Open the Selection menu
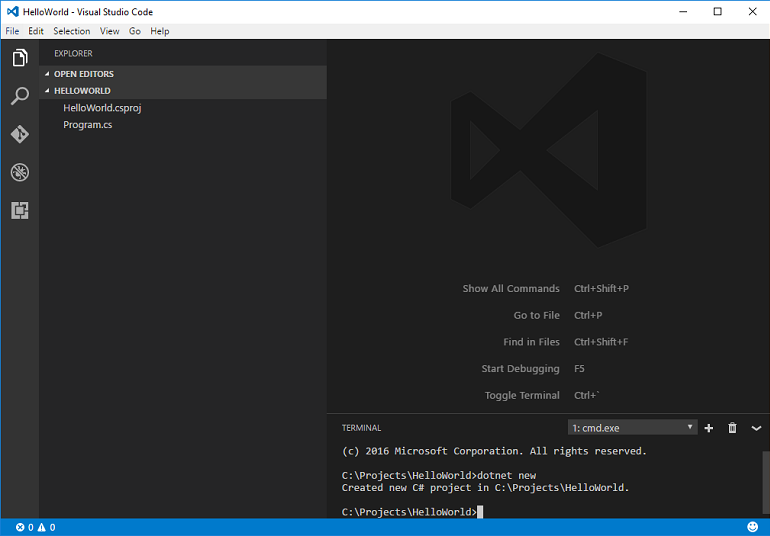Screen dimensions: 770x536 (x=72, y=31)
